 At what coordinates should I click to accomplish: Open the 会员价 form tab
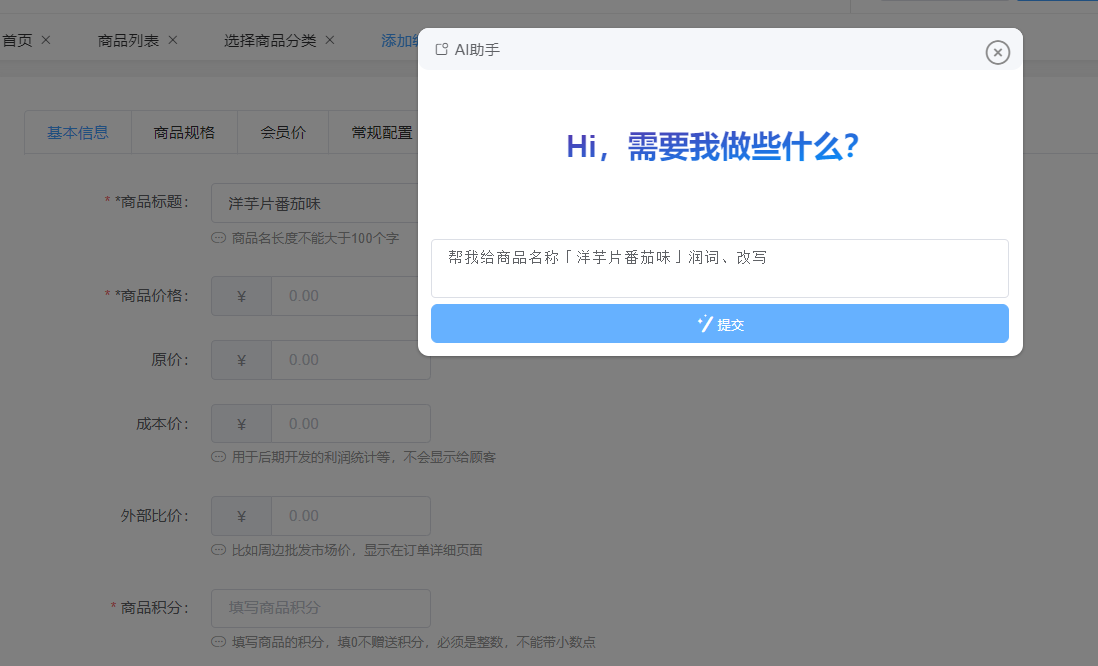pos(283,132)
